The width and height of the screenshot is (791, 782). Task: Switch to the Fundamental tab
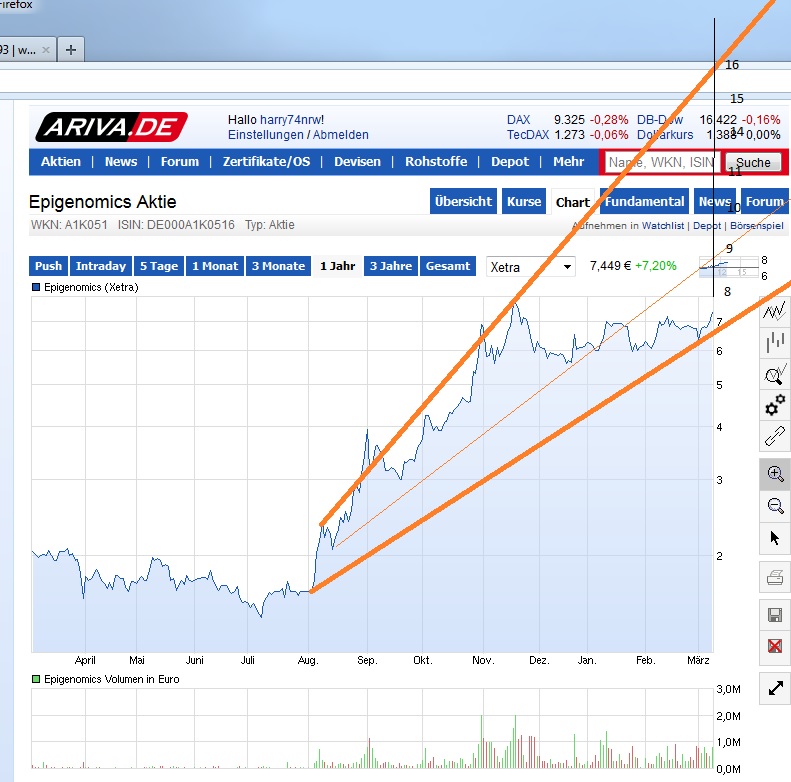[644, 201]
